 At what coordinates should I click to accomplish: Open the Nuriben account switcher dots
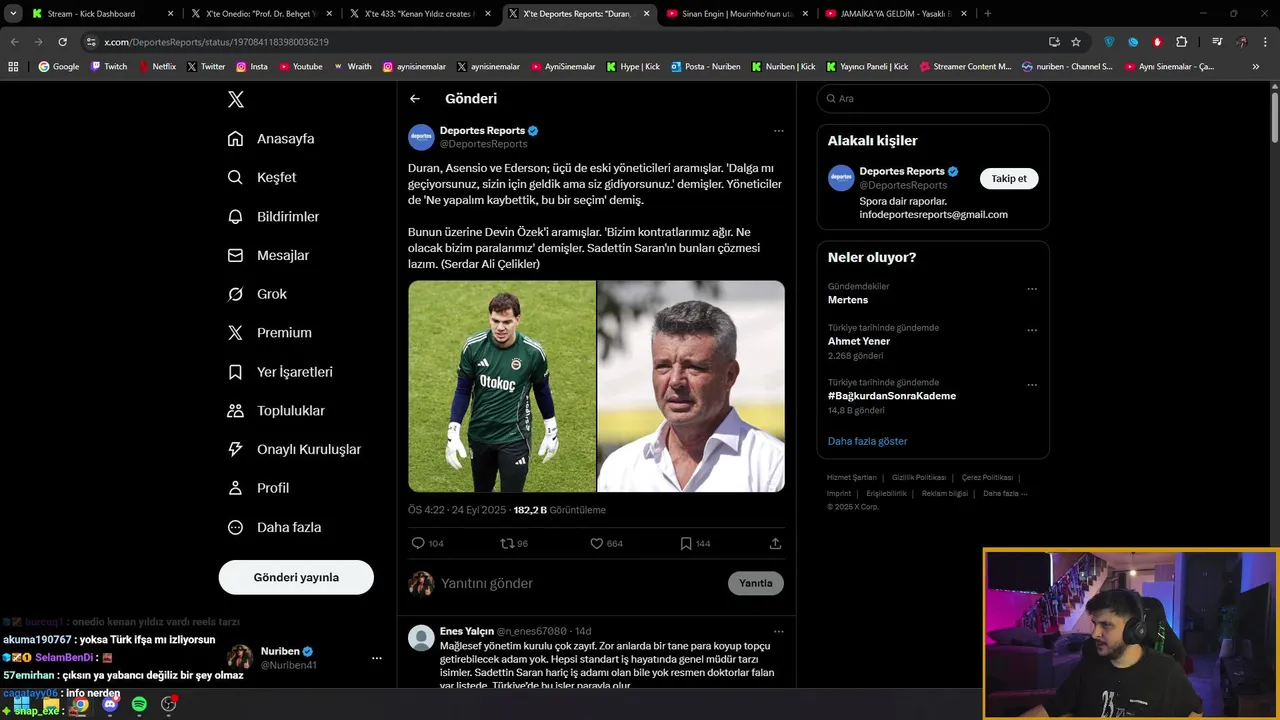coord(377,658)
